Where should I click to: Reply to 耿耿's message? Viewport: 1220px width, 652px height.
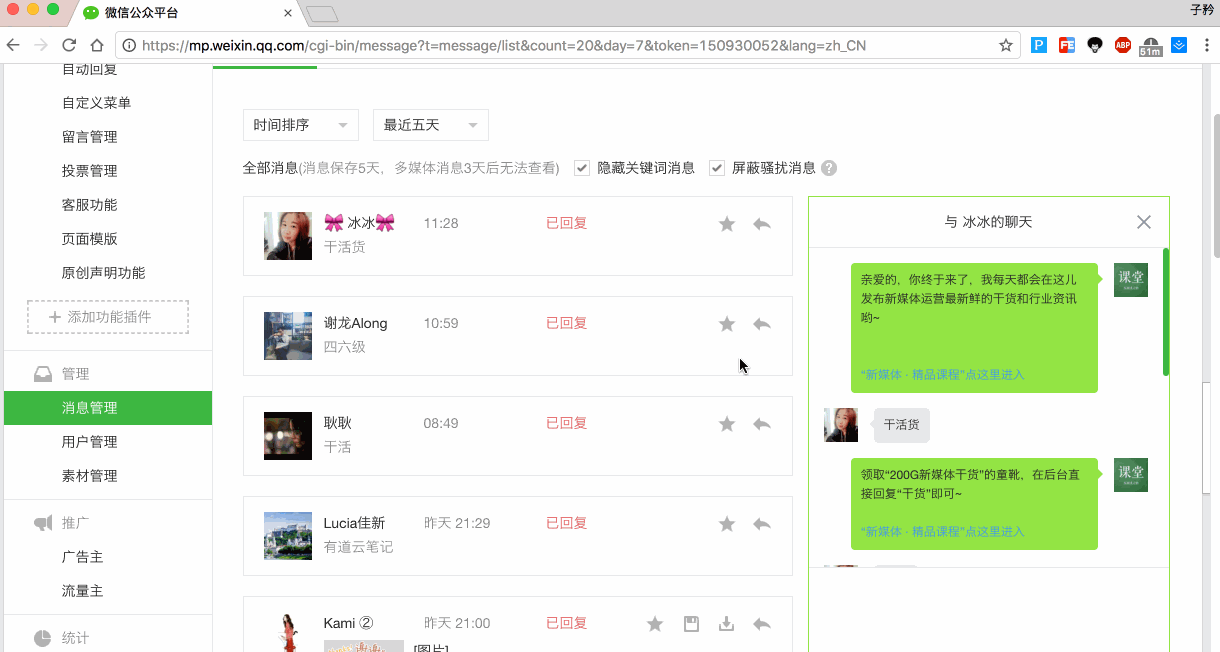point(762,424)
